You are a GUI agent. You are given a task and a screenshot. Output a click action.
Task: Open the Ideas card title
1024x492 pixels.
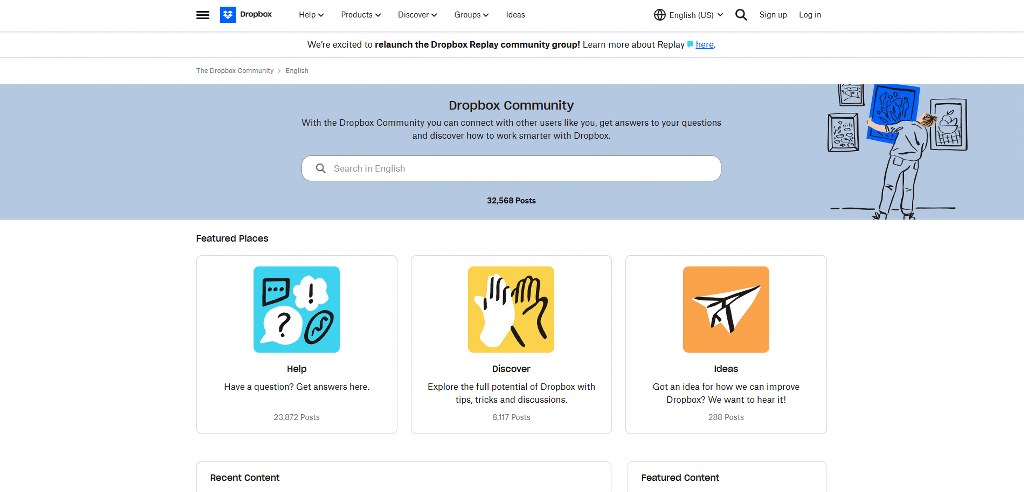pyautogui.click(x=726, y=369)
